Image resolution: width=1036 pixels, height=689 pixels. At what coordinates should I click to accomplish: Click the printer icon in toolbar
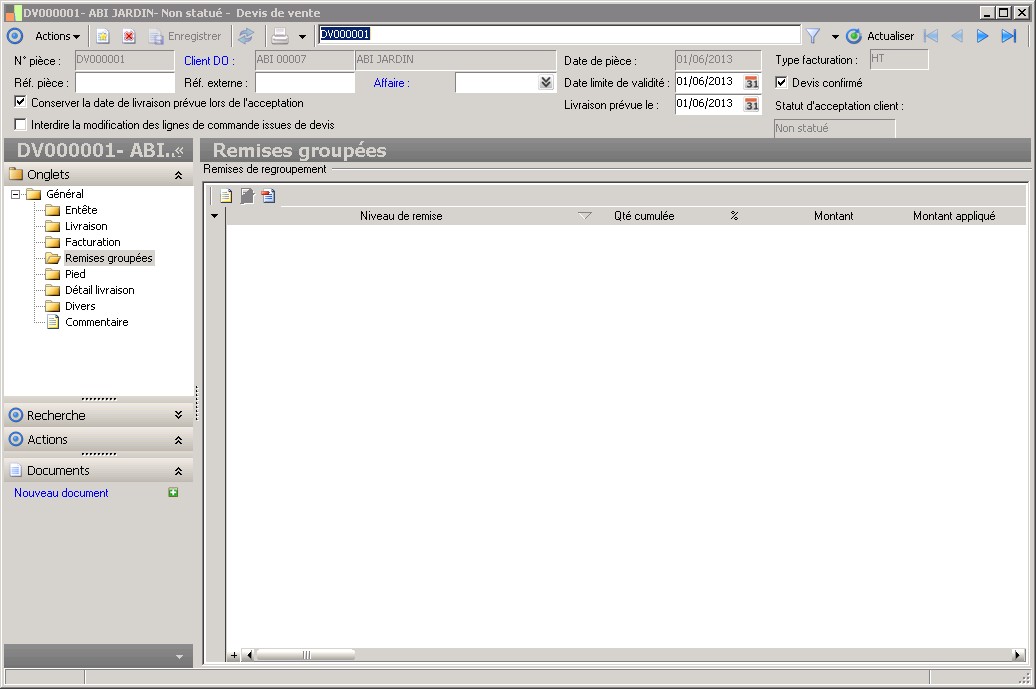281,36
